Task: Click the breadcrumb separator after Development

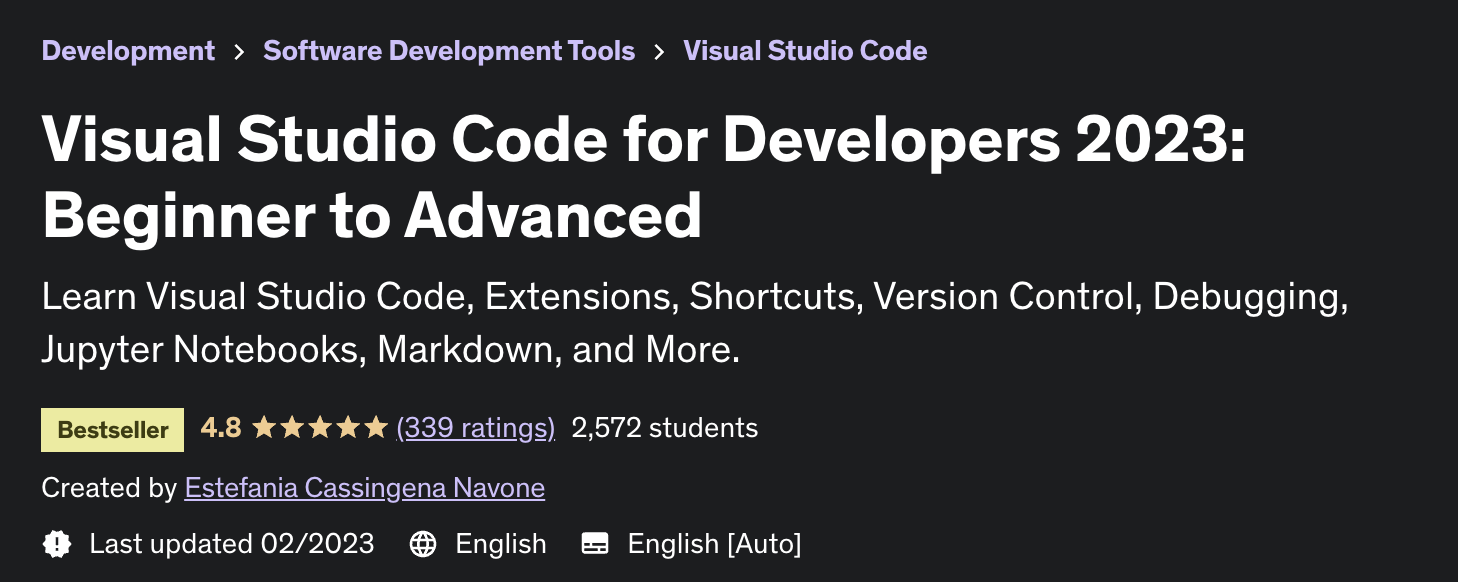Action: click(x=240, y=50)
